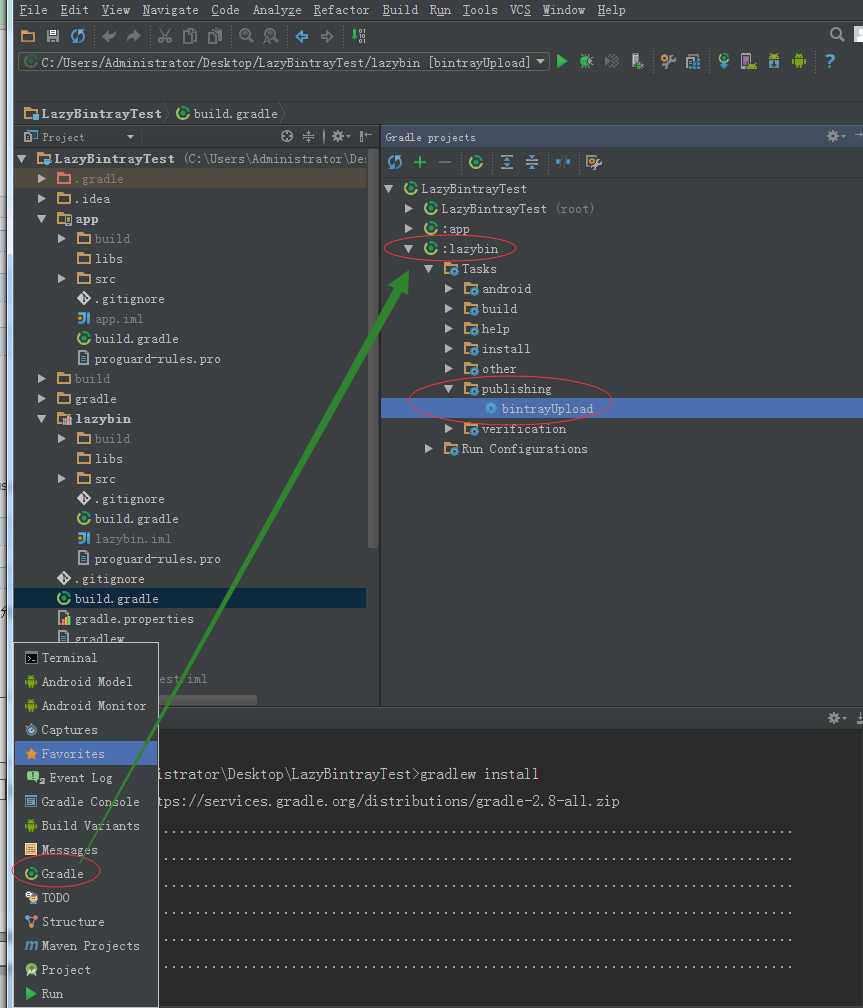Select Build Variants in popup list
Image resolution: width=863 pixels, height=1008 pixels.
pos(86,825)
